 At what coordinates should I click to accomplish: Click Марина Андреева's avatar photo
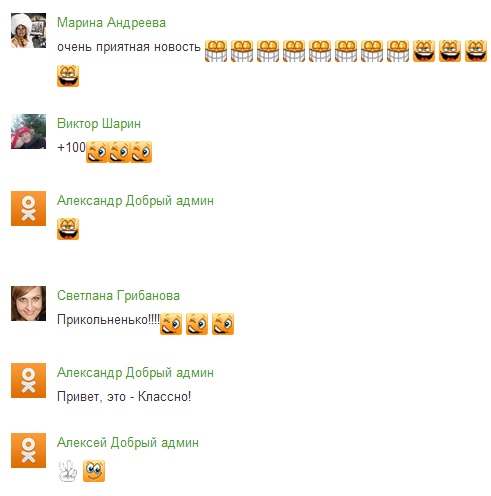(x=28, y=30)
